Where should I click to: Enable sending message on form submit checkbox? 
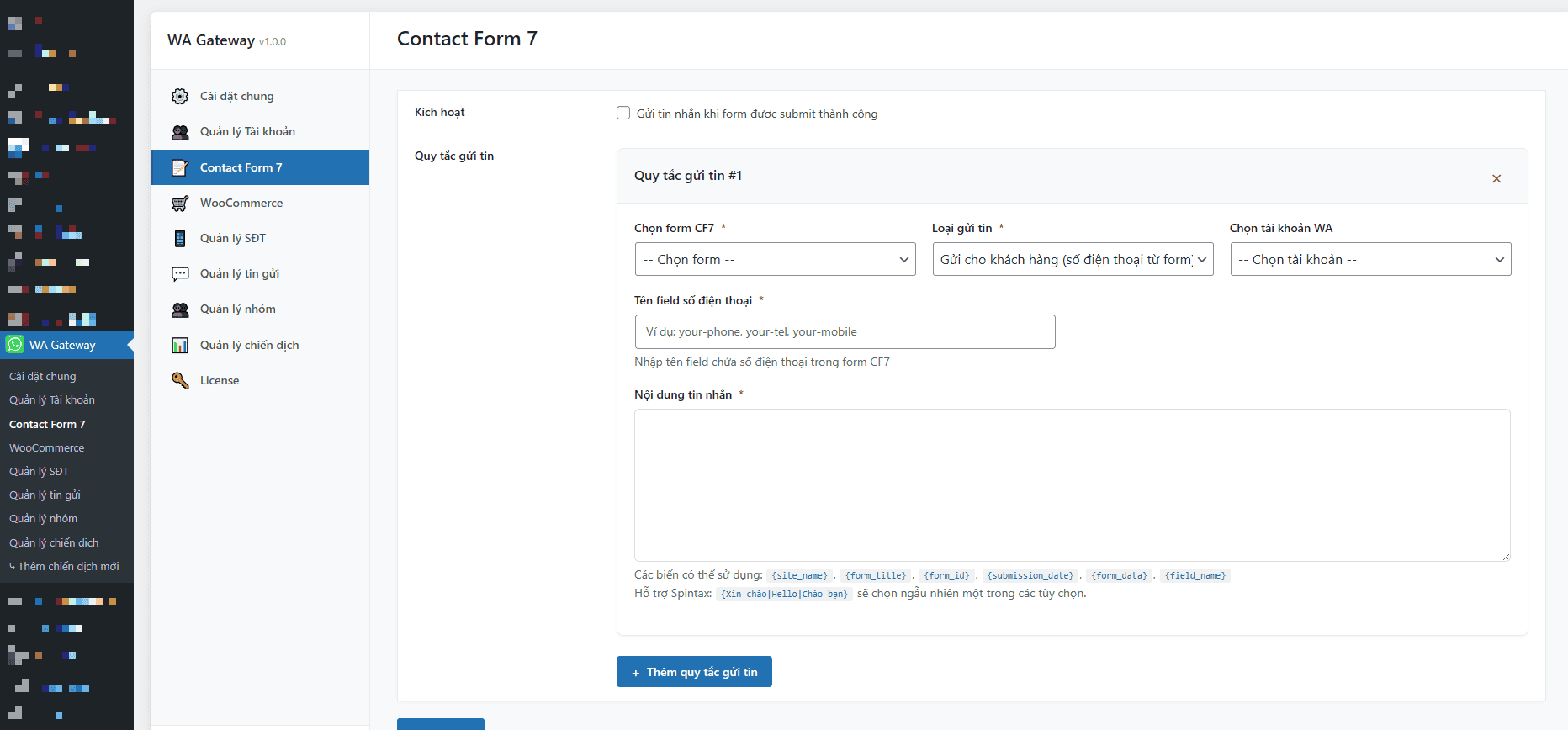(x=623, y=113)
